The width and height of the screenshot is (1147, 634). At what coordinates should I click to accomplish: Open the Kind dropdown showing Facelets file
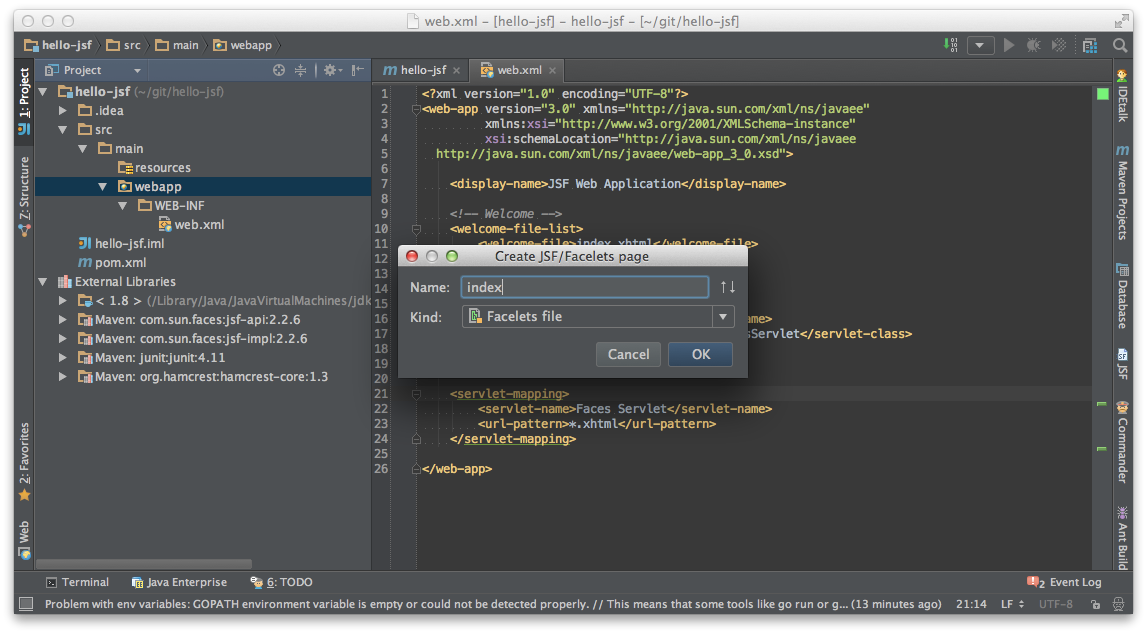pyautogui.click(x=598, y=317)
